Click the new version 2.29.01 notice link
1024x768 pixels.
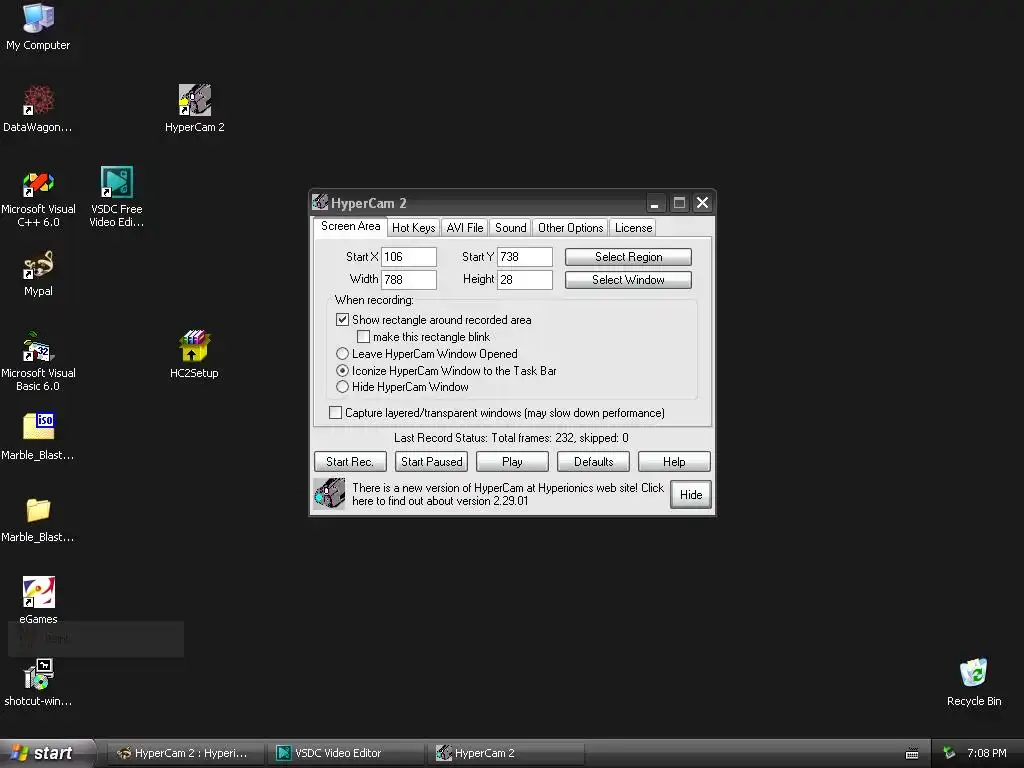point(507,494)
